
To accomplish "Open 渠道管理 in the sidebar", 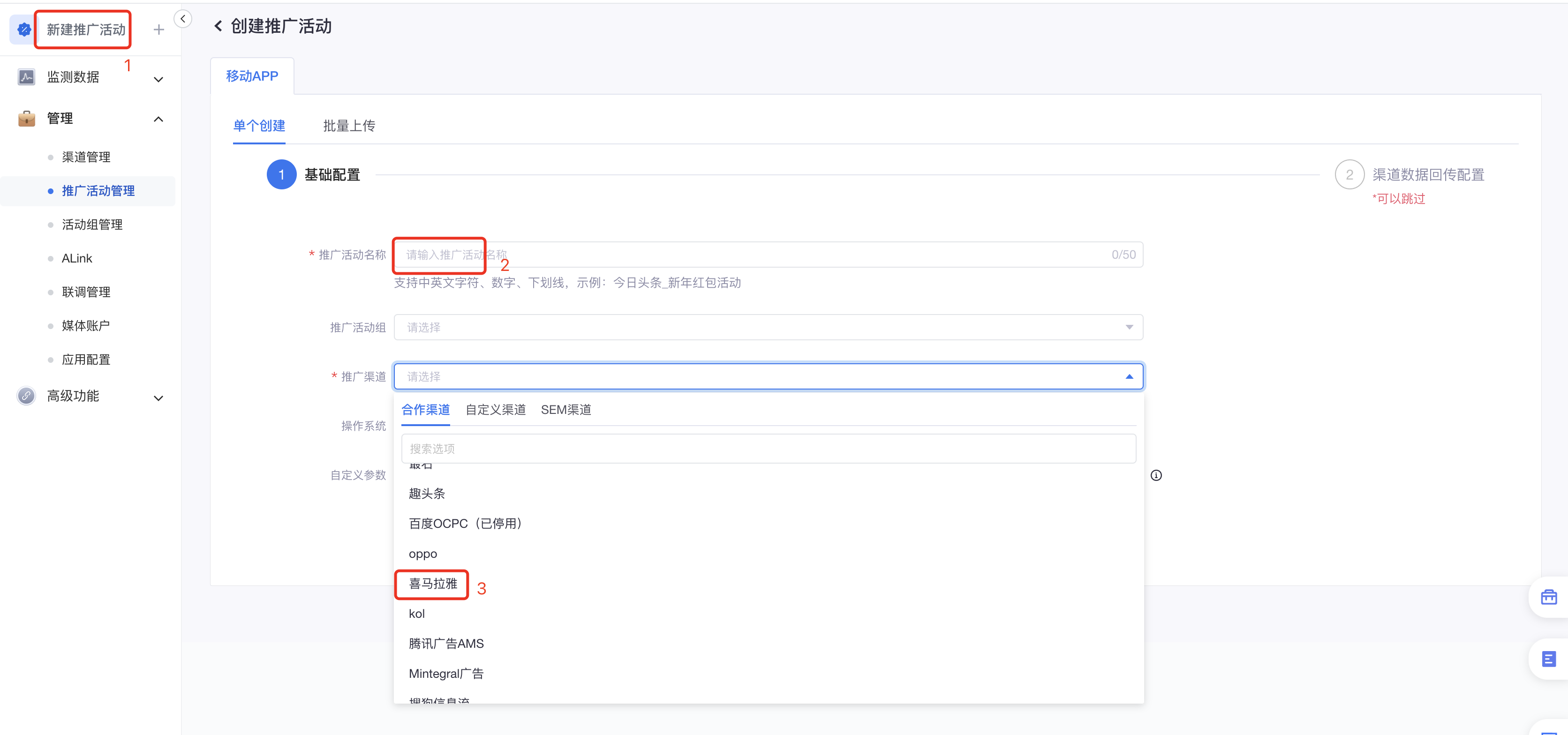I will (x=86, y=157).
